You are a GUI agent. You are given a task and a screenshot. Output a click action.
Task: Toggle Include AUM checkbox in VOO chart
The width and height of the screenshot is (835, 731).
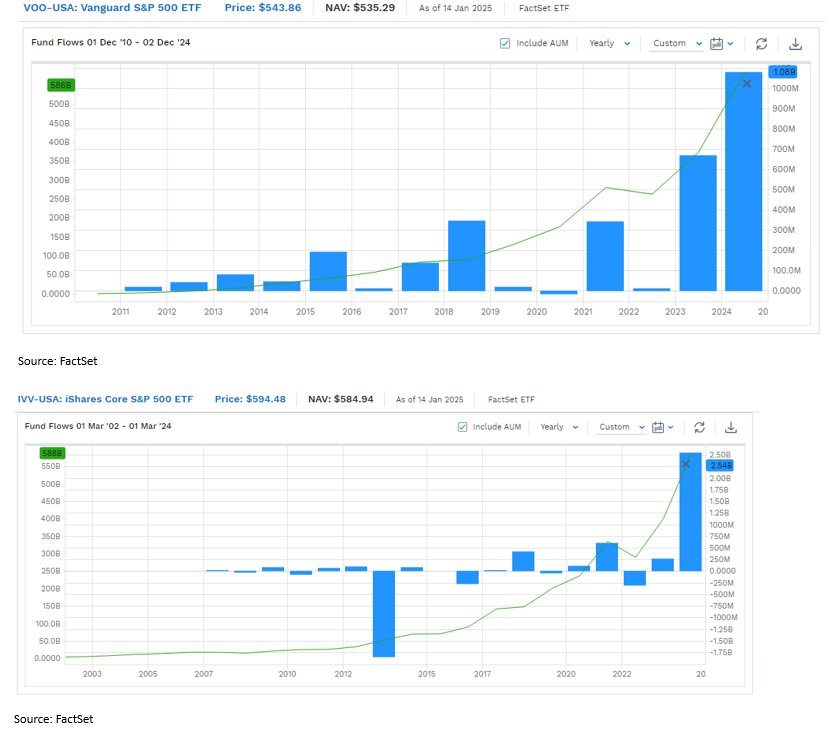pos(505,44)
